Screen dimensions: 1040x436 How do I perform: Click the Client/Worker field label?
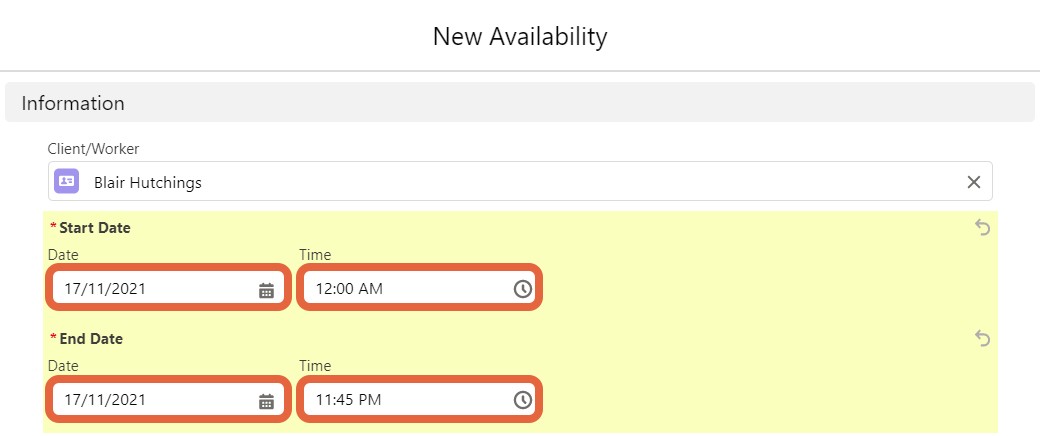94,149
